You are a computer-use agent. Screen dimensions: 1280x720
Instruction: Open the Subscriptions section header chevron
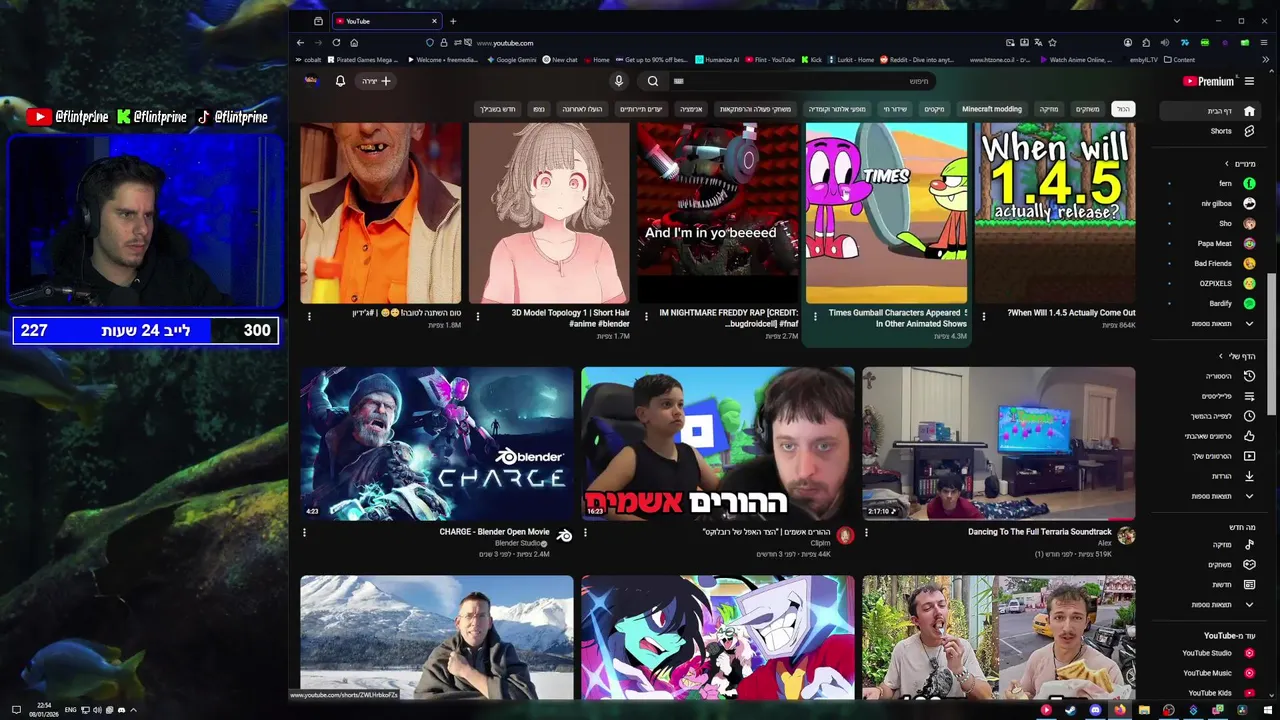point(1227,164)
